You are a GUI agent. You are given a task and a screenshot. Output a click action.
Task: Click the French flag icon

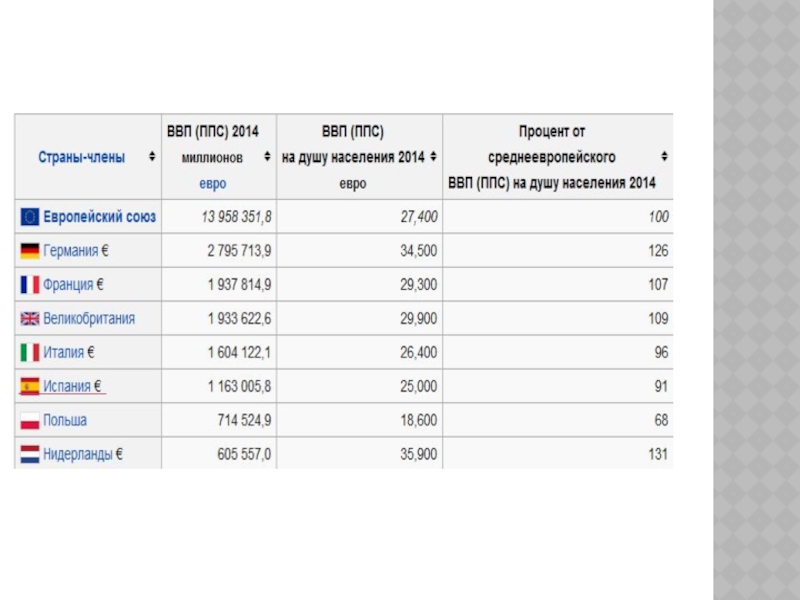tap(29, 285)
